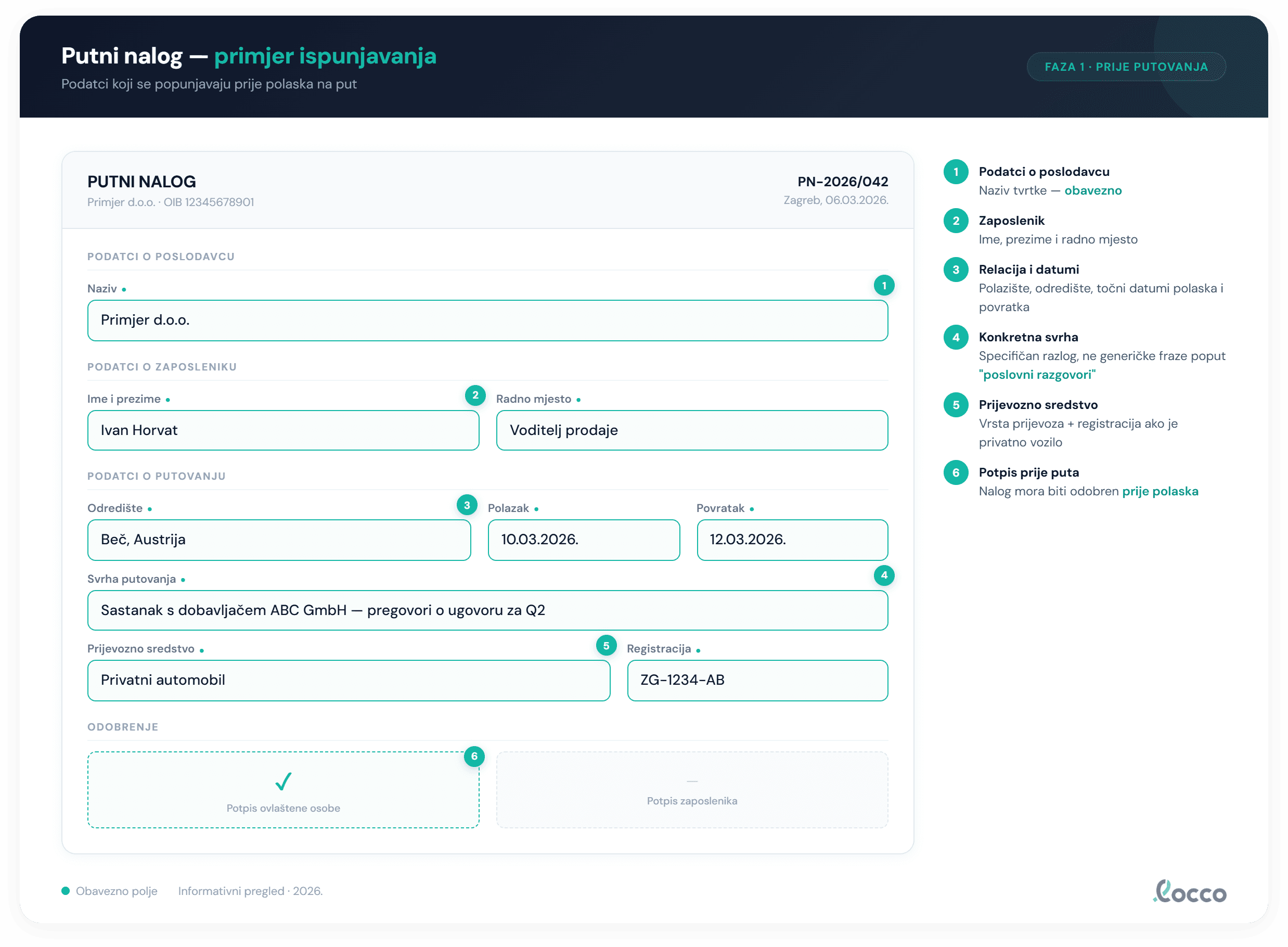Image resolution: width=1288 pixels, height=947 pixels.
Task: Click the Naziv field with Primjer d.o.o.
Action: [487, 321]
